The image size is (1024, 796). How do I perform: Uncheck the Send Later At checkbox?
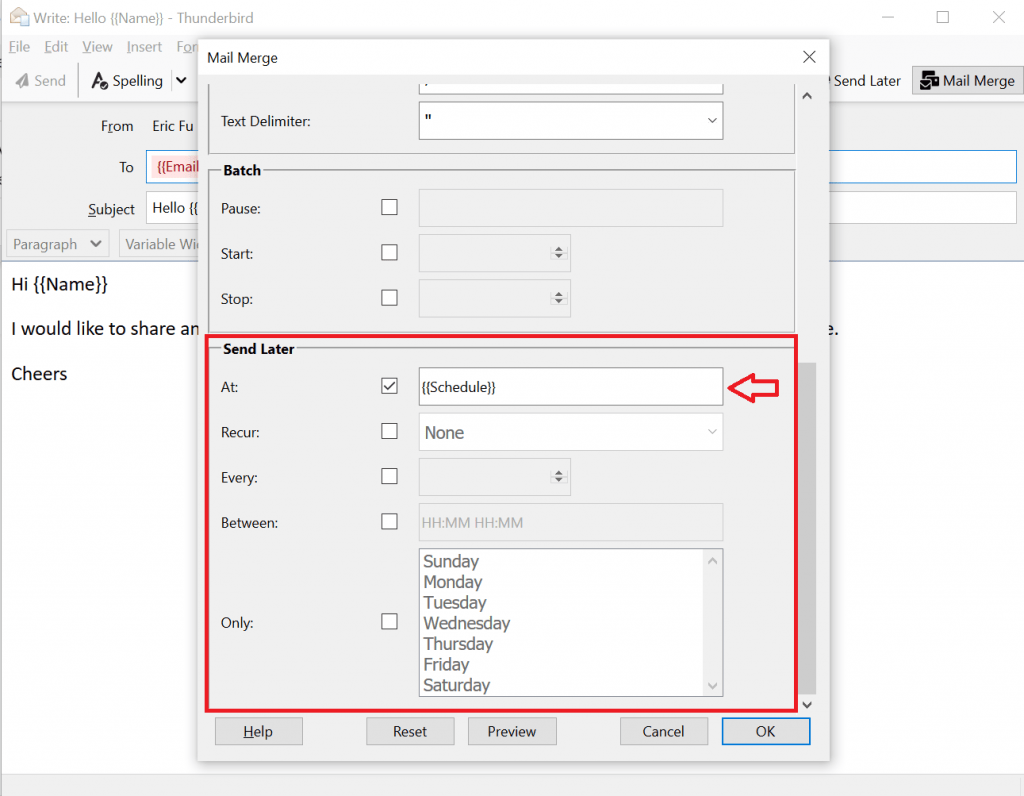tap(390, 386)
